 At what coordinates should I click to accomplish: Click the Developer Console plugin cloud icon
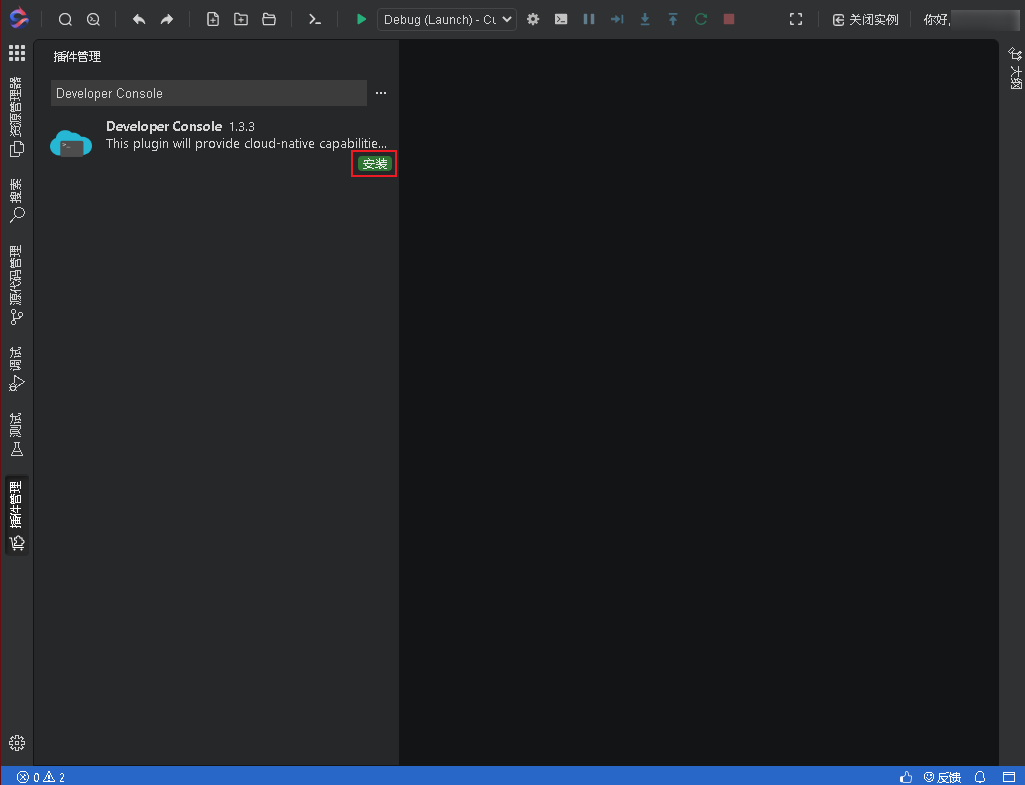coord(71,143)
